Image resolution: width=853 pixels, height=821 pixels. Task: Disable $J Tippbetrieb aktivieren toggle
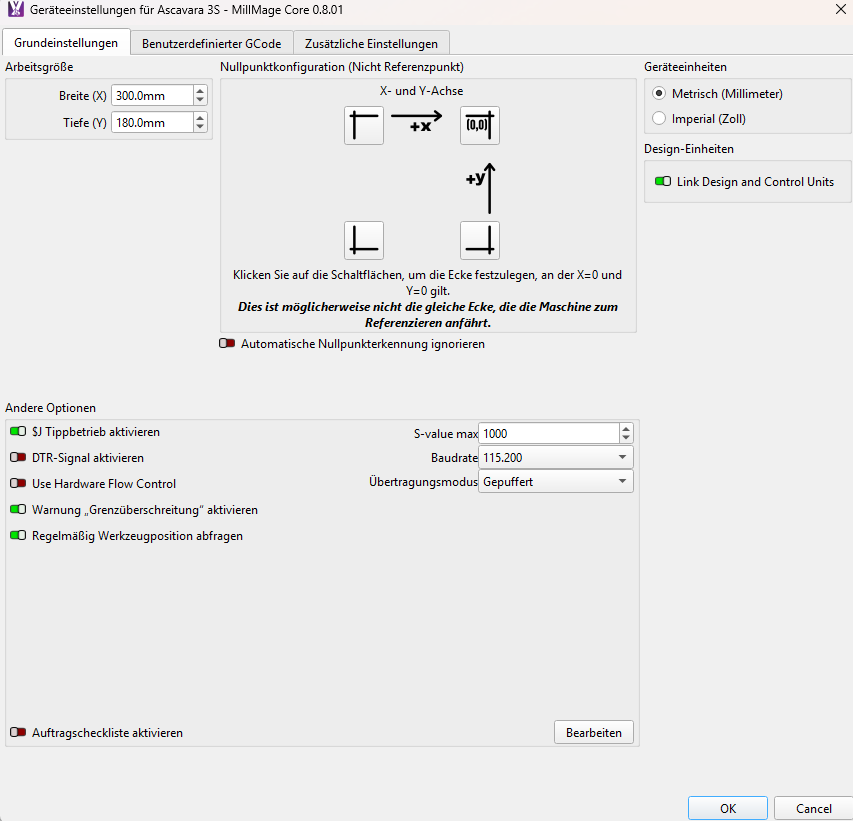[x=18, y=432]
